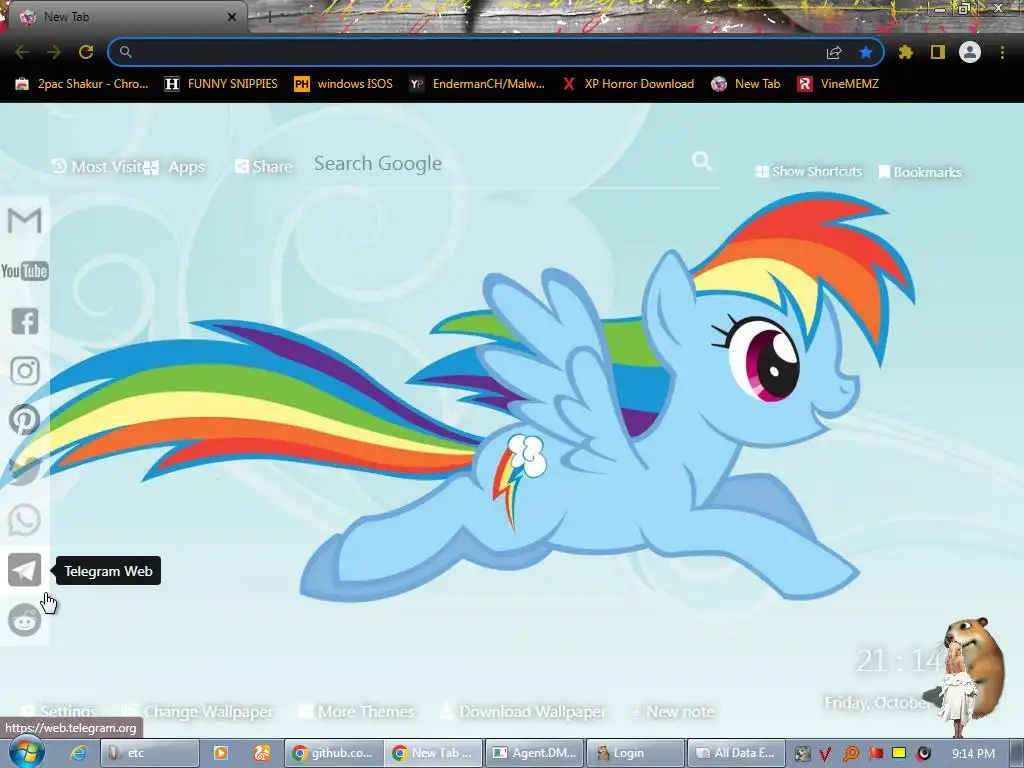Click the 21:14 clock widget
The height and width of the screenshot is (768, 1024).
(900, 660)
